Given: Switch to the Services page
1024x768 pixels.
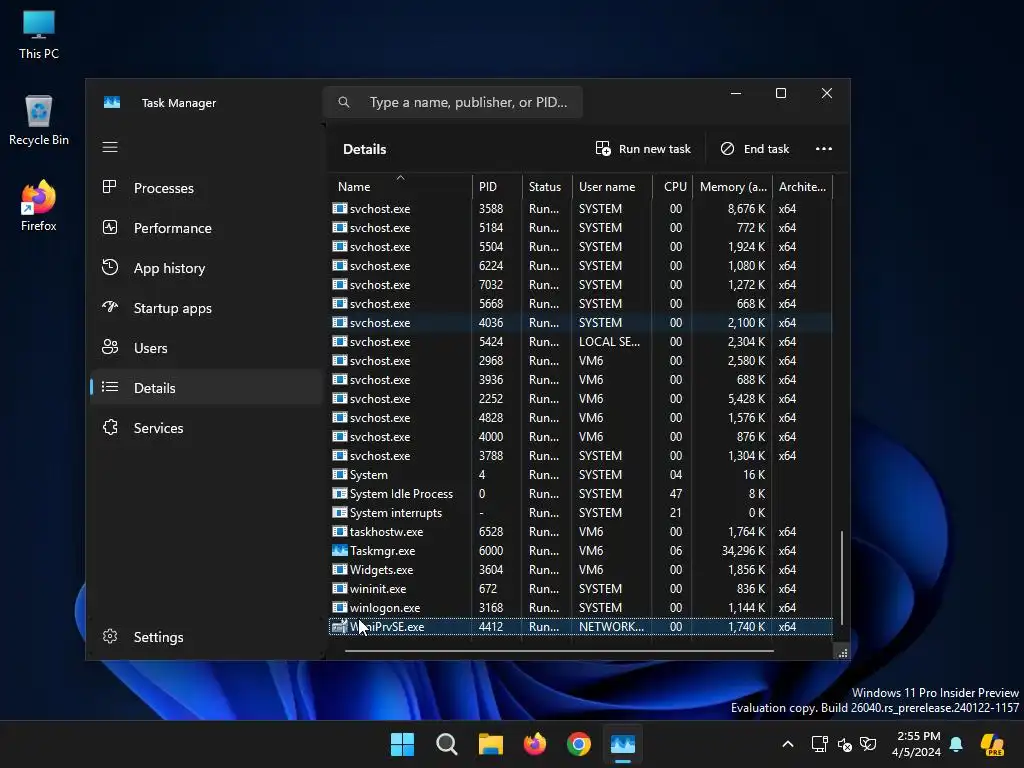Looking at the screenshot, I should click(x=206, y=428).
